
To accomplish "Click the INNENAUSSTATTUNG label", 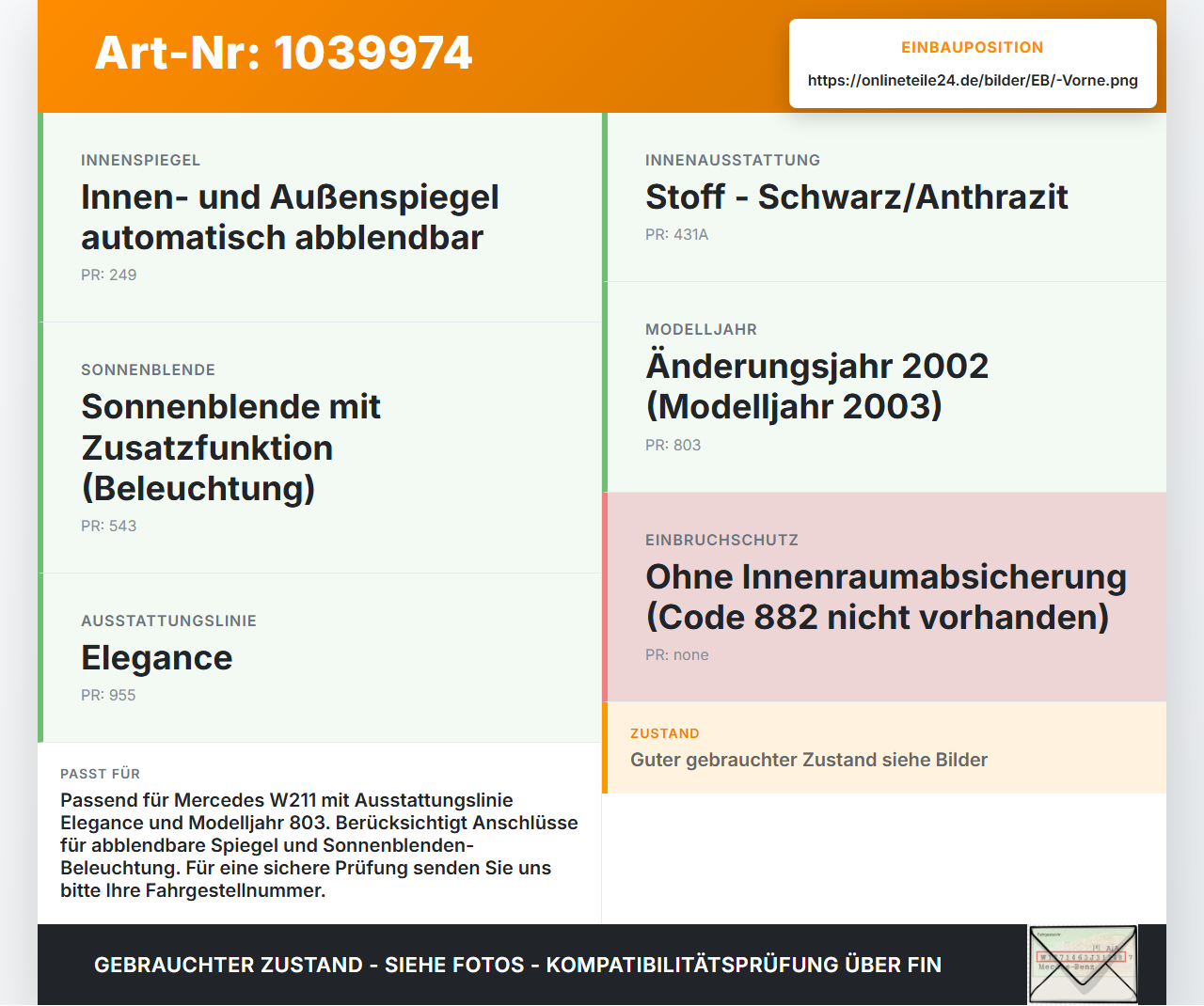I will (x=733, y=160).
